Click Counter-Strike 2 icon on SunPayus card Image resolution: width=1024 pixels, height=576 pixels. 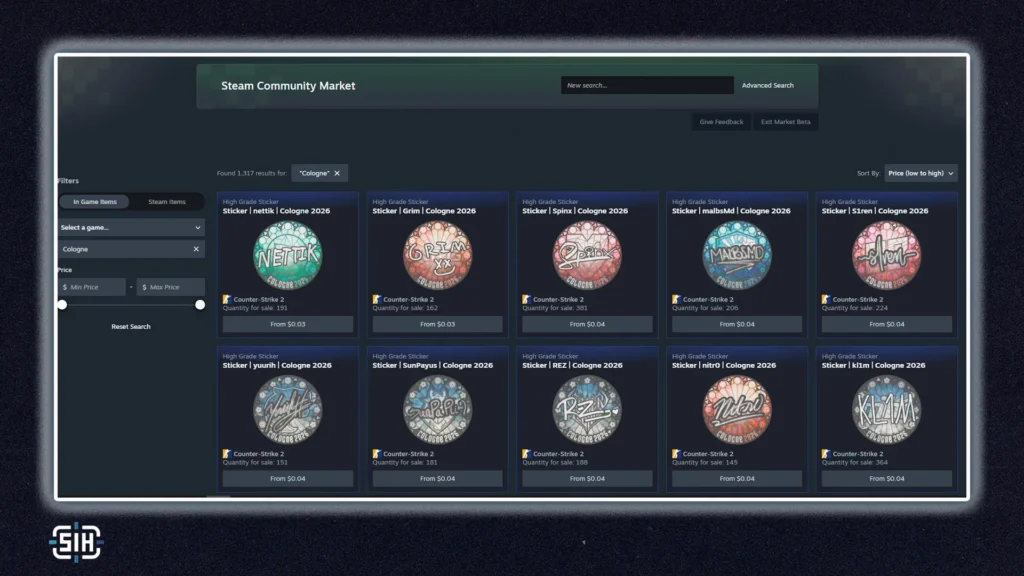tap(376, 453)
